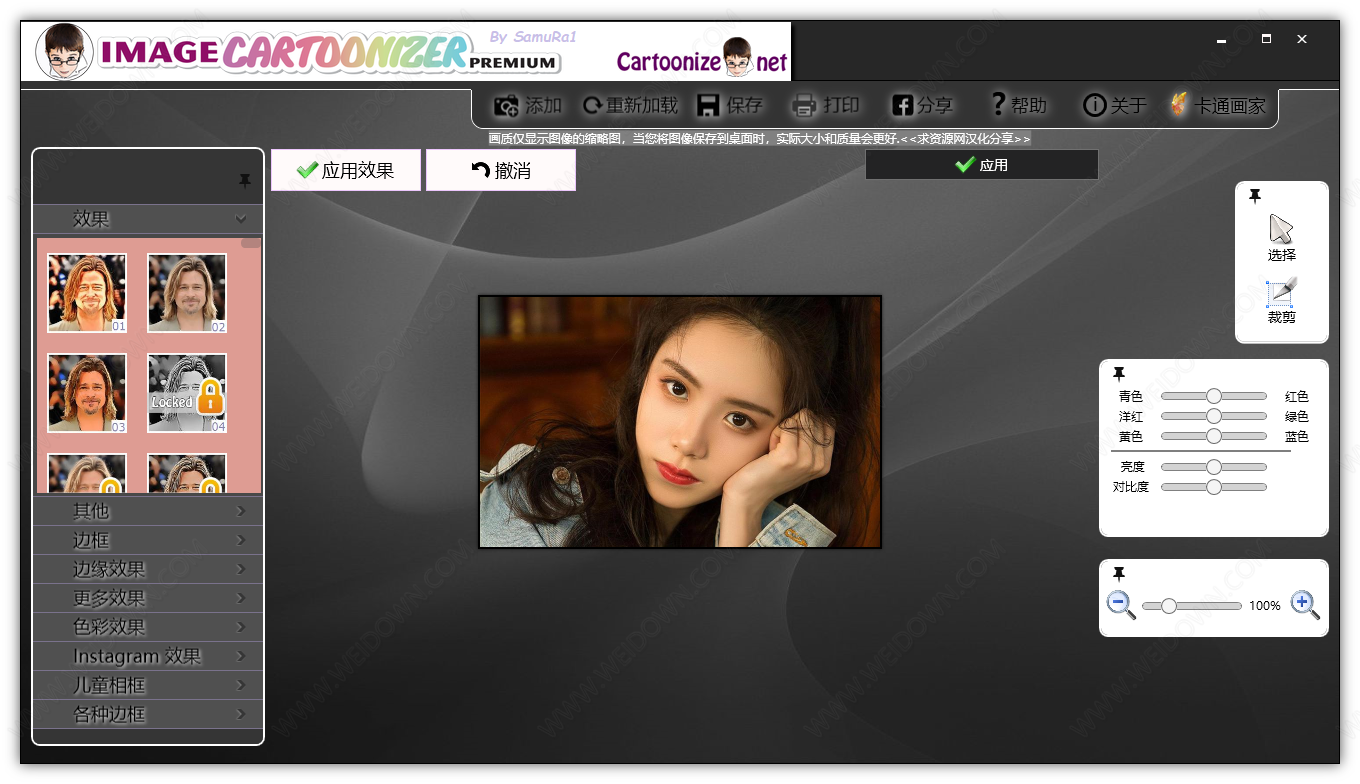This screenshot has width=1360, height=784.
Task: Expand the 各种边框 section
Action: 148,714
